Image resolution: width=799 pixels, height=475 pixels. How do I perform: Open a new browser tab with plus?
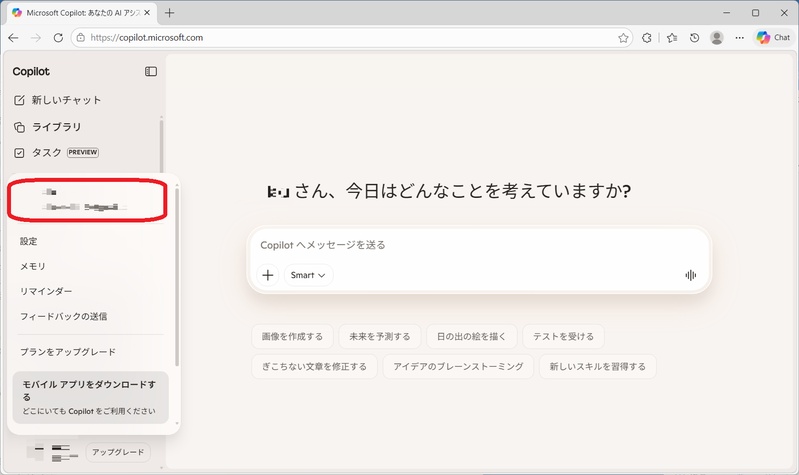pyautogui.click(x=170, y=13)
